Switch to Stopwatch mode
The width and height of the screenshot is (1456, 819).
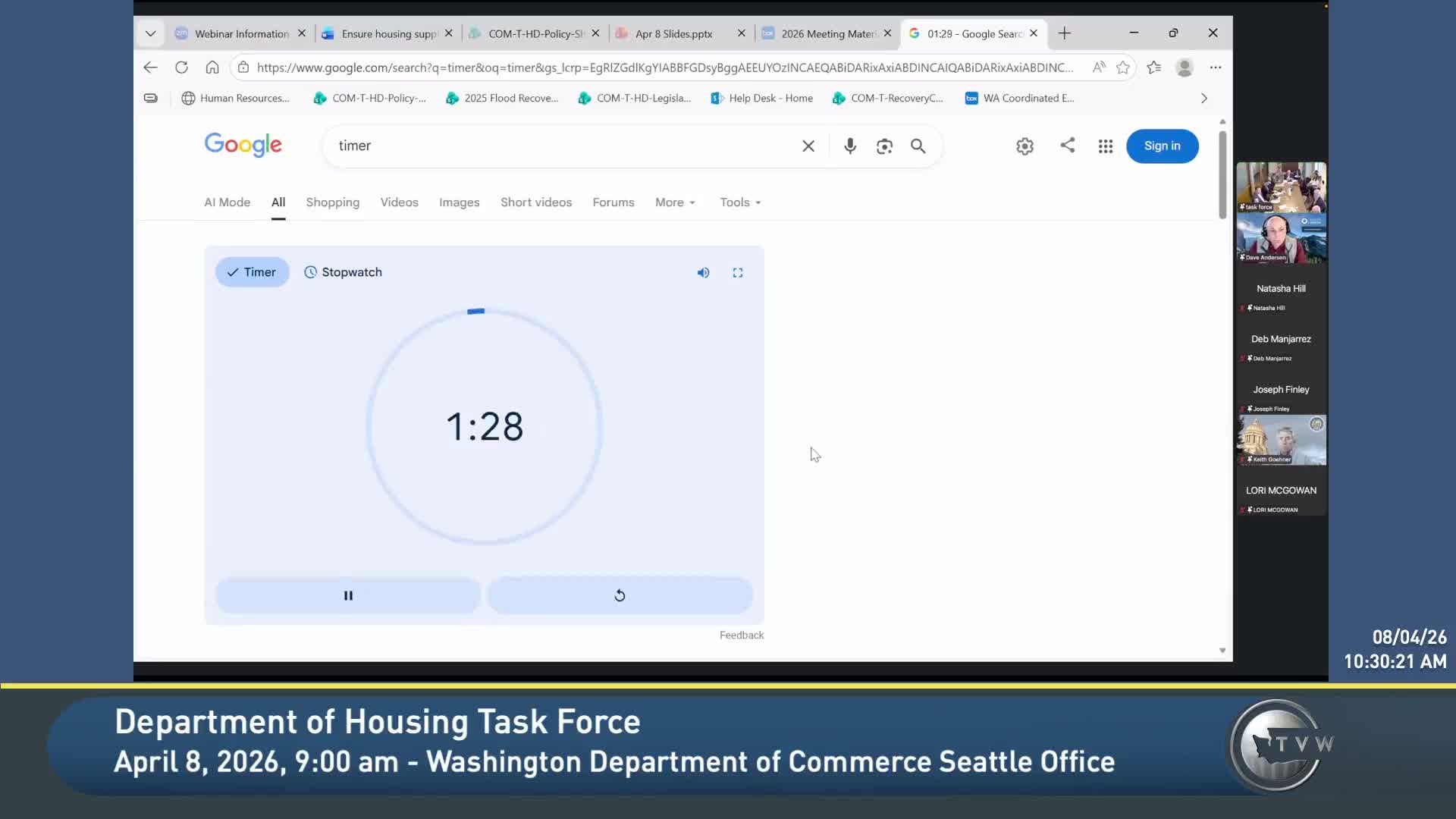[x=343, y=272]
